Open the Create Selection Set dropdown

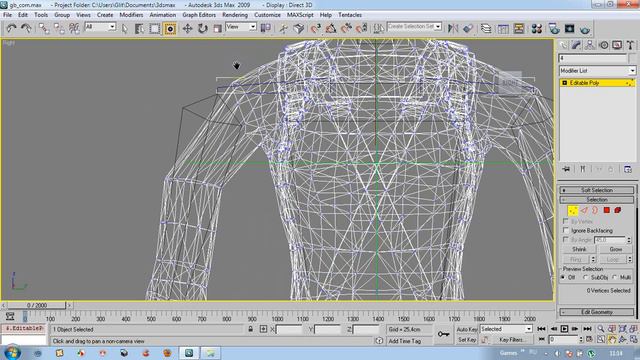(x=414, y=27)
